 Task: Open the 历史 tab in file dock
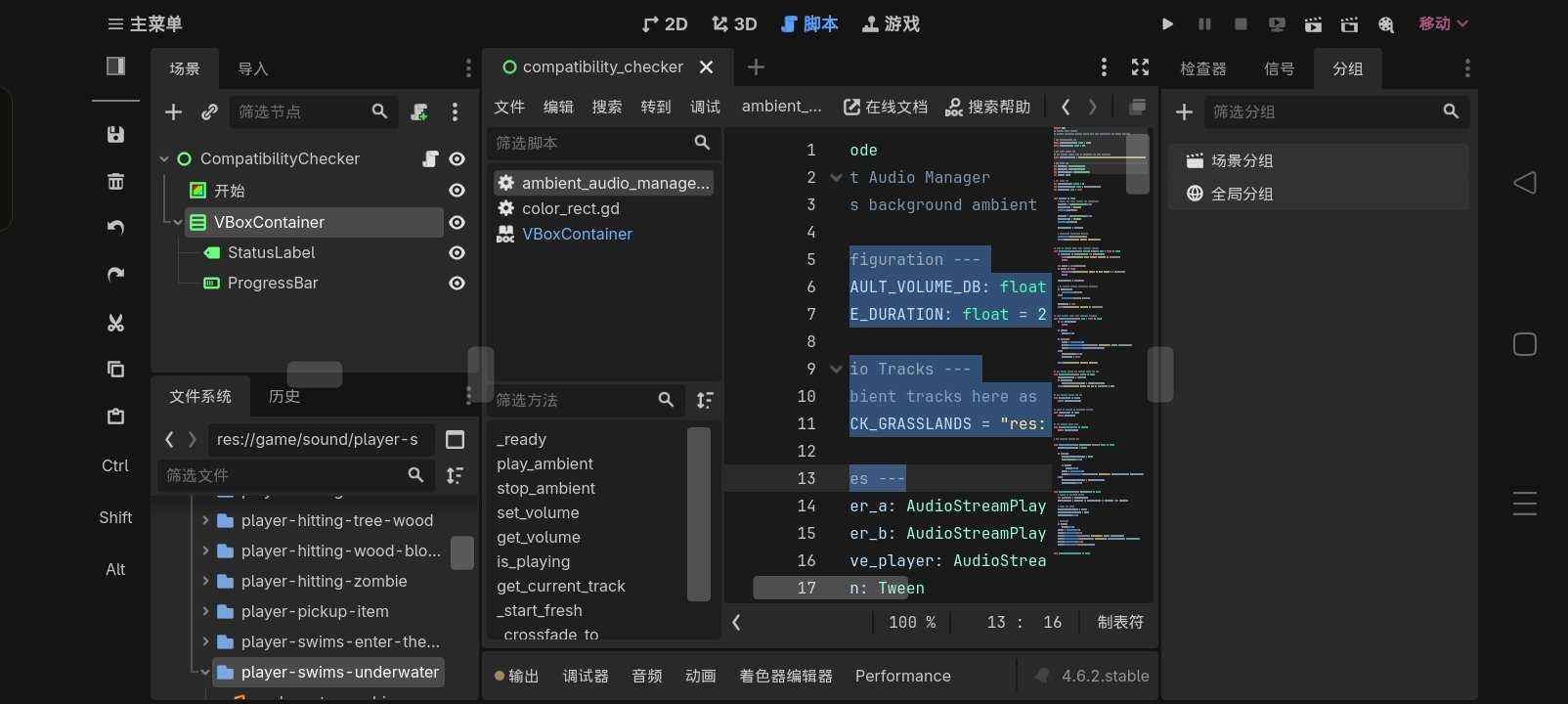pyautogui.click(x=284, y=396)
